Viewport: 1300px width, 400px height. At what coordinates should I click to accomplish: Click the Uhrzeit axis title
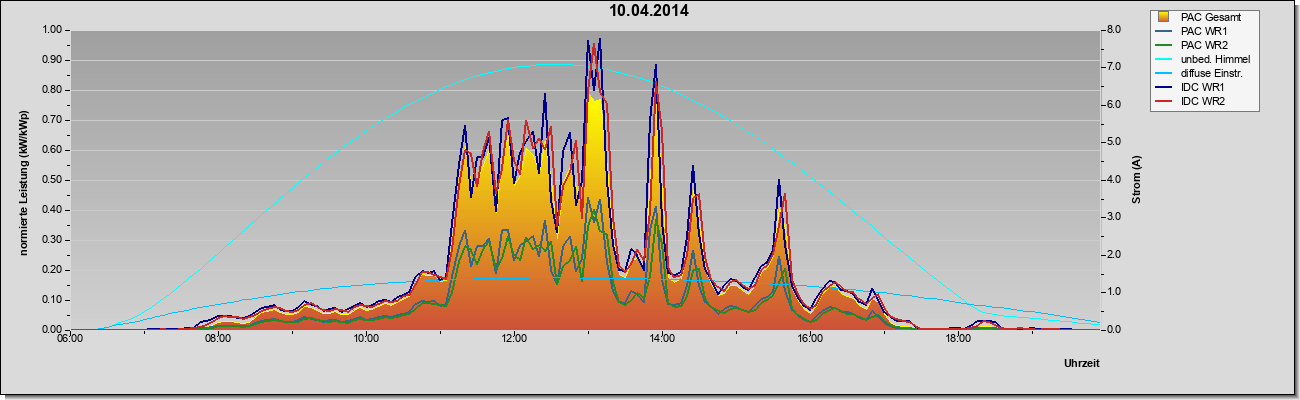point(1082,364)
